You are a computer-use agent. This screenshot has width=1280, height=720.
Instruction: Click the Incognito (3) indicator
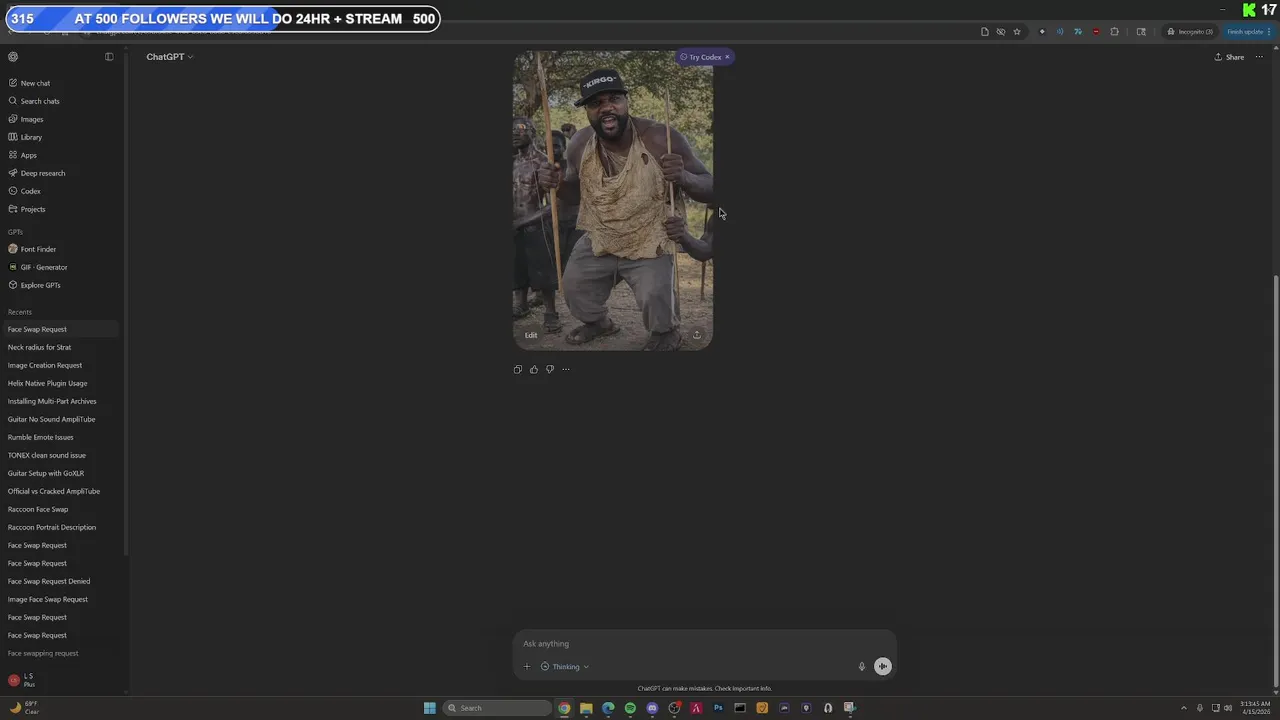[1190, 32]
